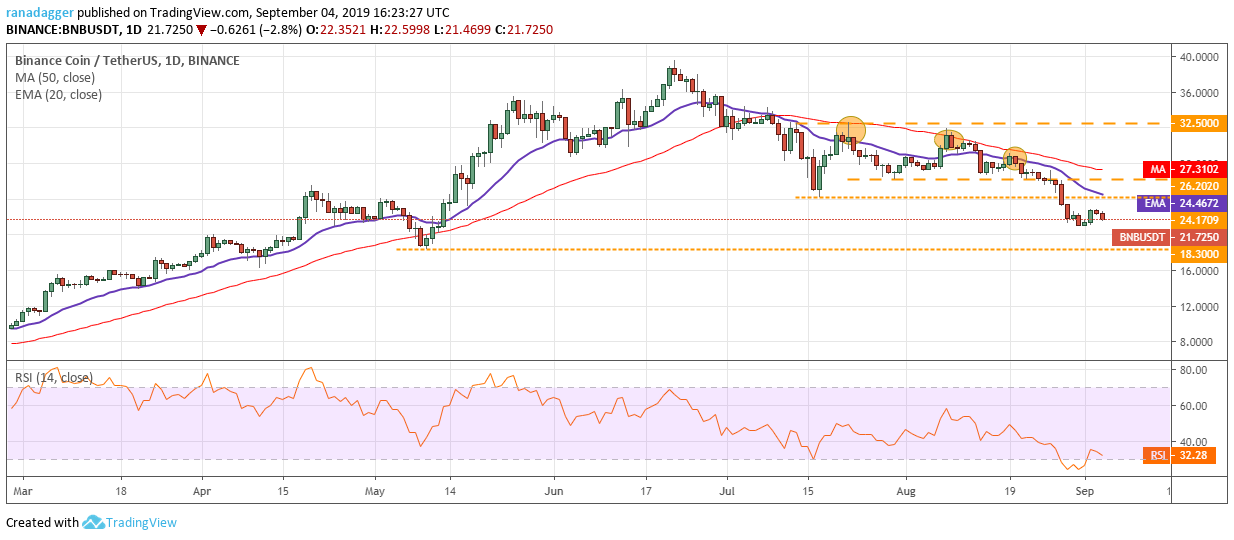Click the Aug date label on time axis
This screenshot has height=540, width=1234.
tap(904, 492)
